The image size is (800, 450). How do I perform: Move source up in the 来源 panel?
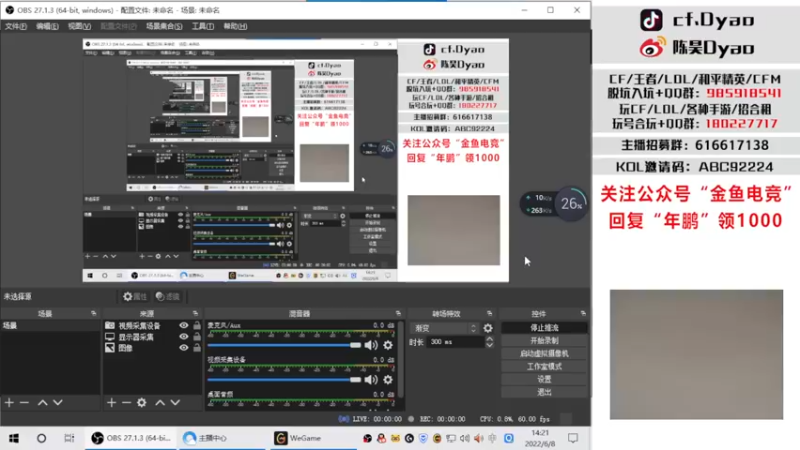(160, 403)
